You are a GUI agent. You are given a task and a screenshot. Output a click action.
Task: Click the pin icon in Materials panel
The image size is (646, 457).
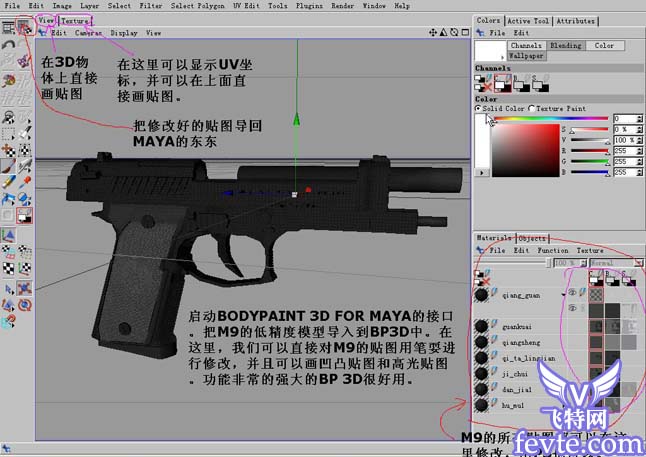[x=480, y=250]
